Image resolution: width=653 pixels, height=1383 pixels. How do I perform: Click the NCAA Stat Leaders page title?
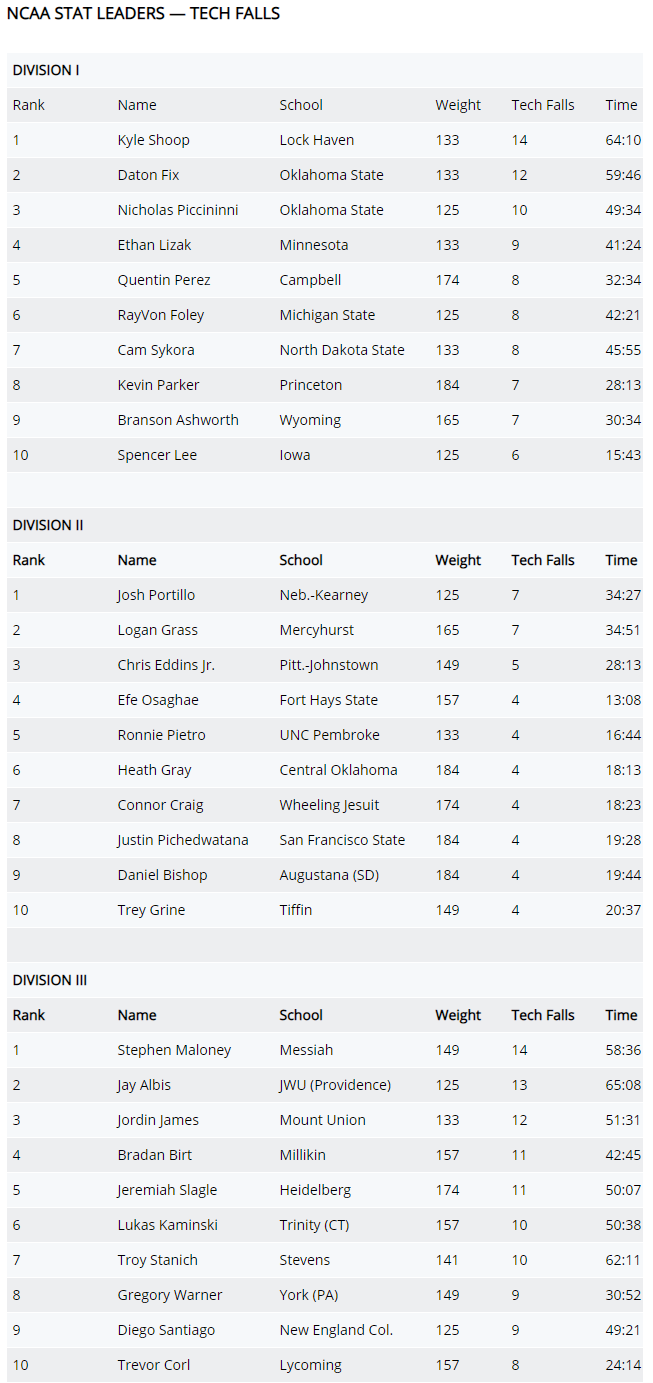click(x=143, y=14)
